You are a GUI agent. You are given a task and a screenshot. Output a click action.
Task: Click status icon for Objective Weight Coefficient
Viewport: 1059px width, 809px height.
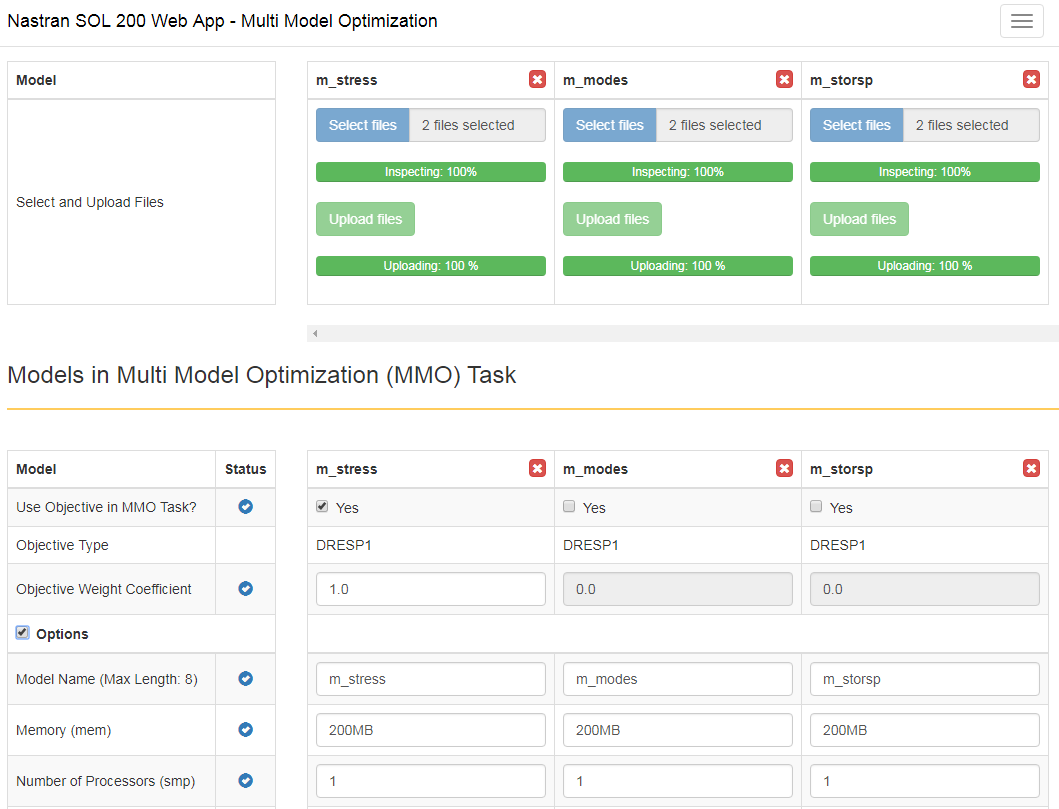point(245,589)
